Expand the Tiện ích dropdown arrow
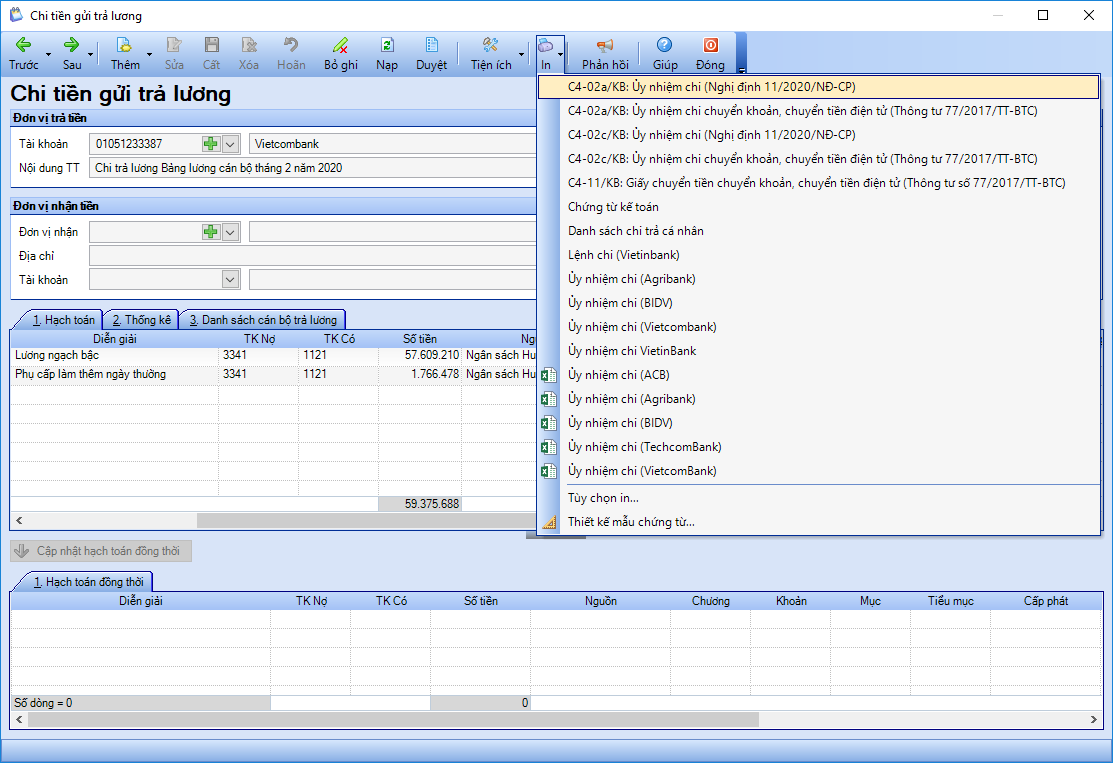1113x763 pixels. tap(522, 55)
